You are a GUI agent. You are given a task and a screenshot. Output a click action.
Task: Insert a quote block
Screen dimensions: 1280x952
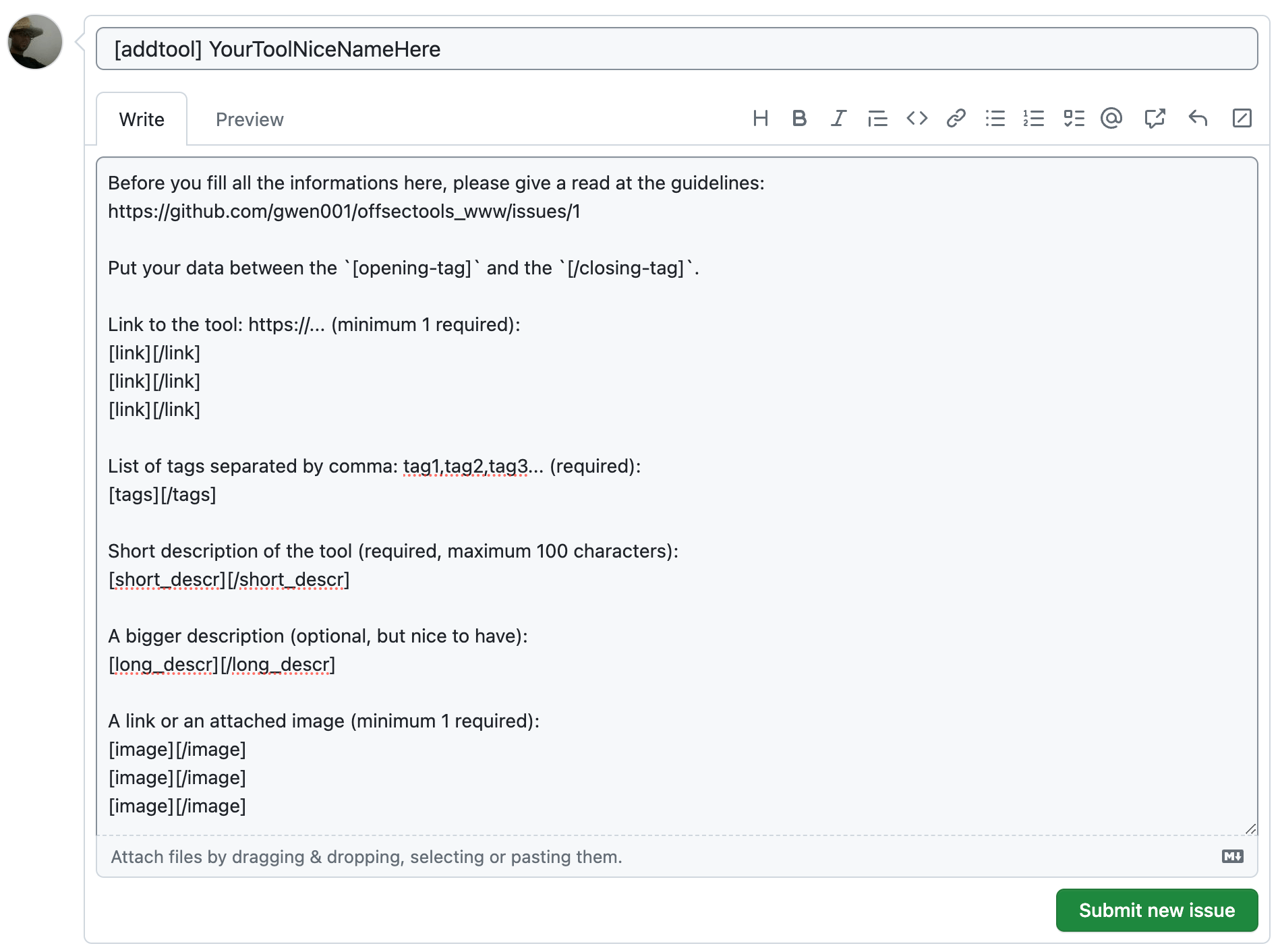point(877,119)
